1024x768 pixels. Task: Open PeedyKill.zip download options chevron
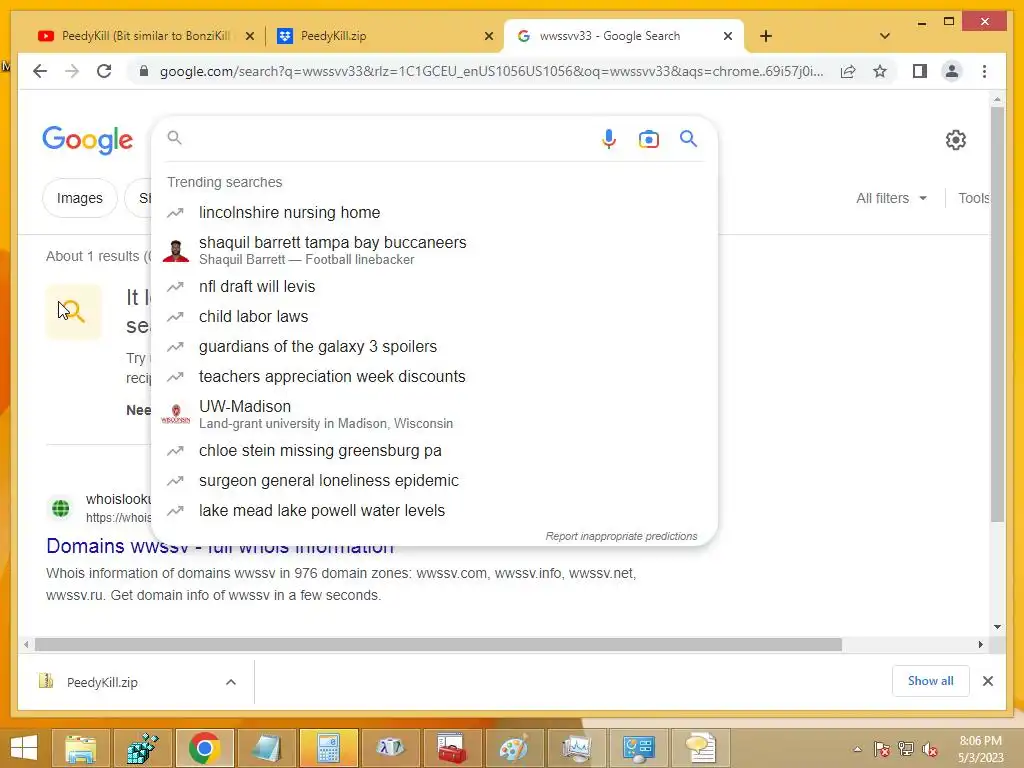pos(231,682)
